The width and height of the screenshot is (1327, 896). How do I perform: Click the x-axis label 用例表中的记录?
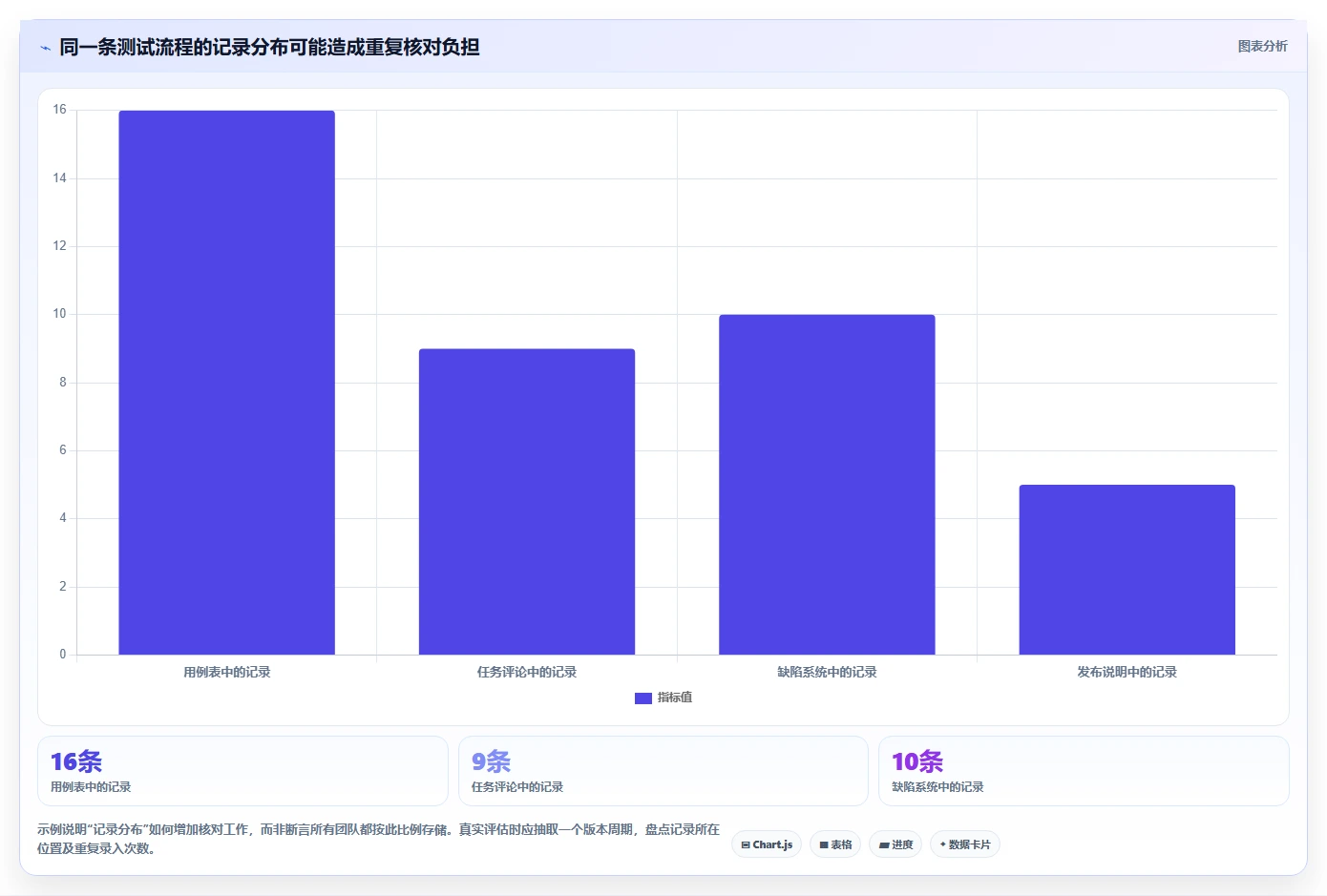[x=227, y=673]
